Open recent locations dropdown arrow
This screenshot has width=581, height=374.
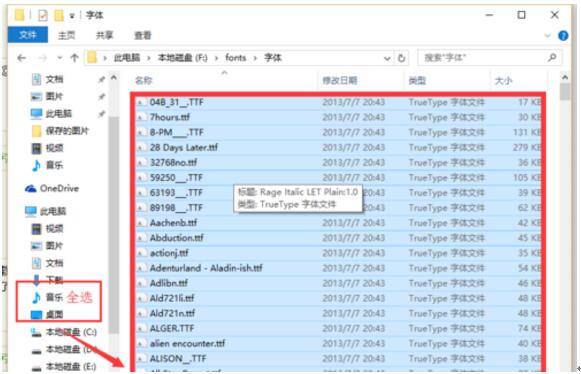60,58
